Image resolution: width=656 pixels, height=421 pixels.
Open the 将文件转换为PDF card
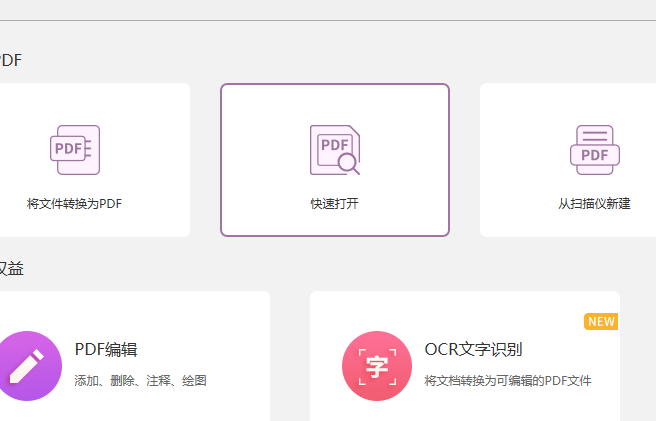[95, 160]
